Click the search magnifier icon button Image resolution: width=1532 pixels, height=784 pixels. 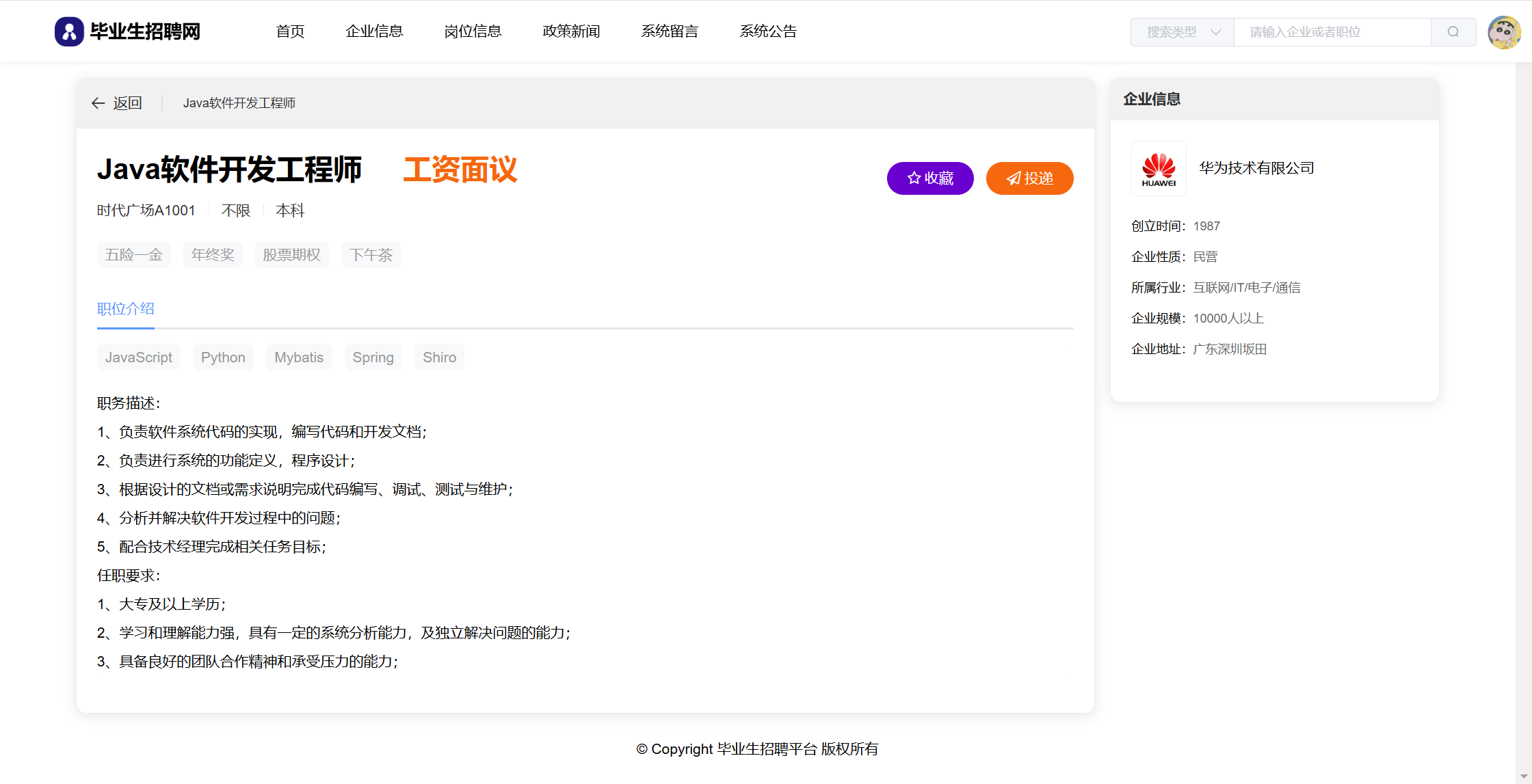pos(1453,32)
